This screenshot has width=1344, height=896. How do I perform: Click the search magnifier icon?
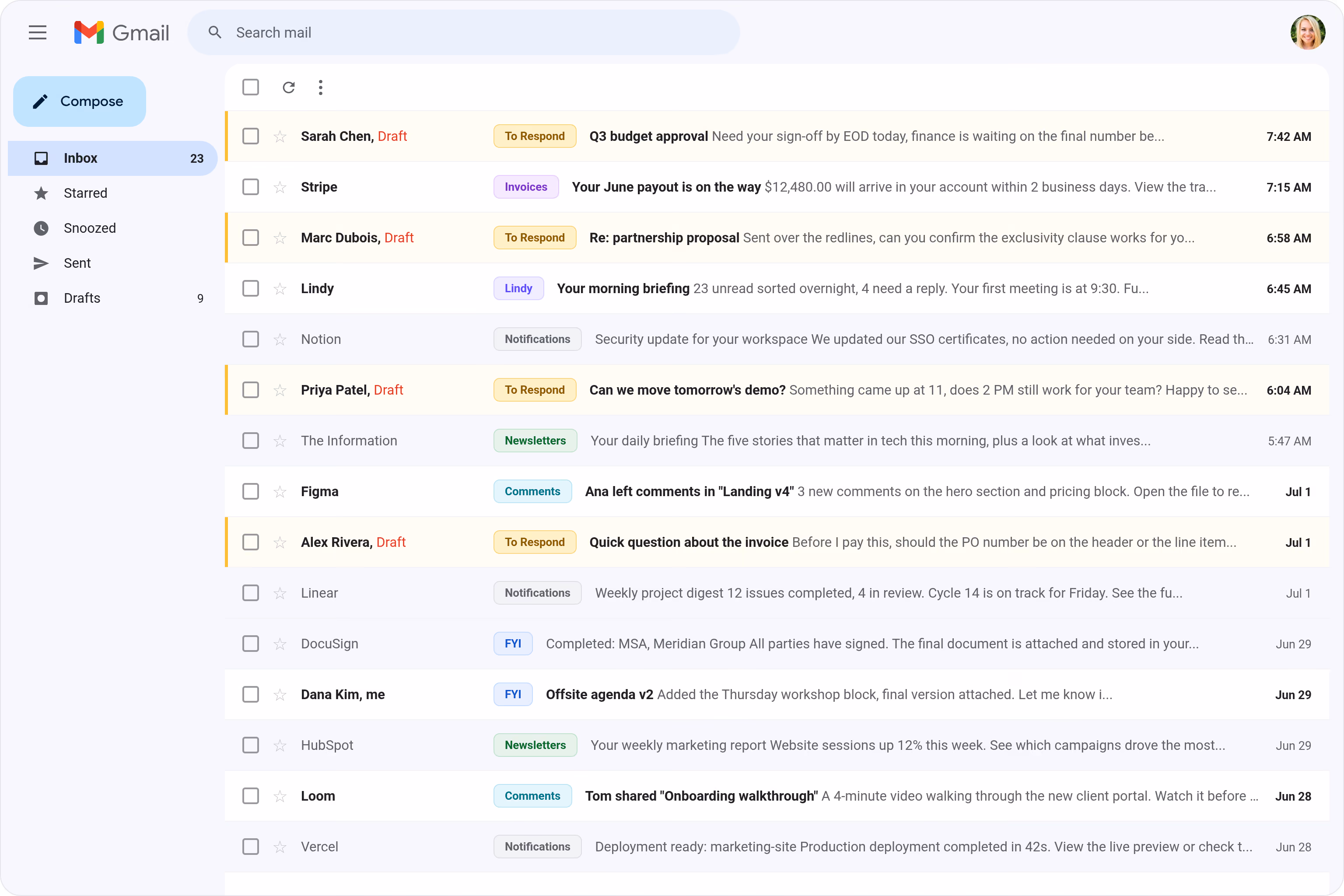(215, 32)
